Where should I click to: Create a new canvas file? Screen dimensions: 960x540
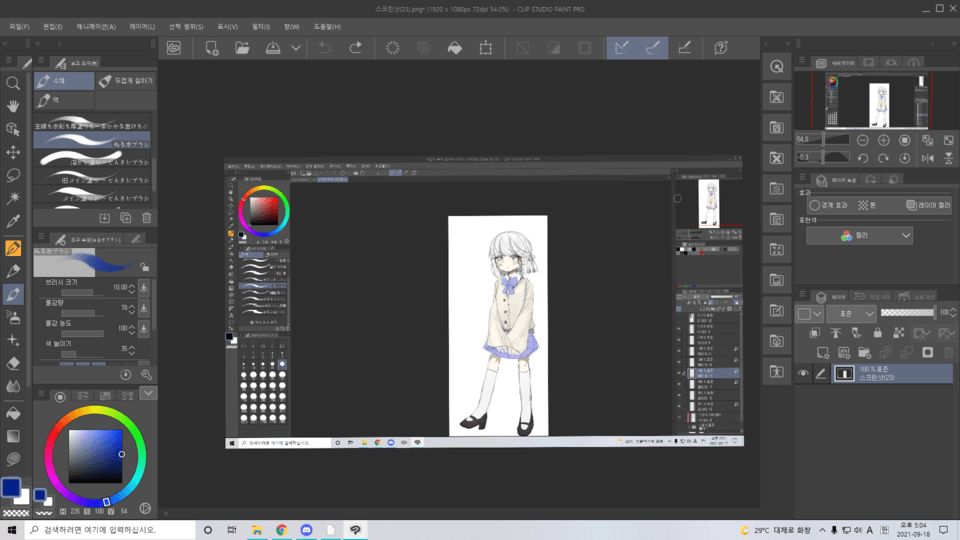(x=212, y=48)
